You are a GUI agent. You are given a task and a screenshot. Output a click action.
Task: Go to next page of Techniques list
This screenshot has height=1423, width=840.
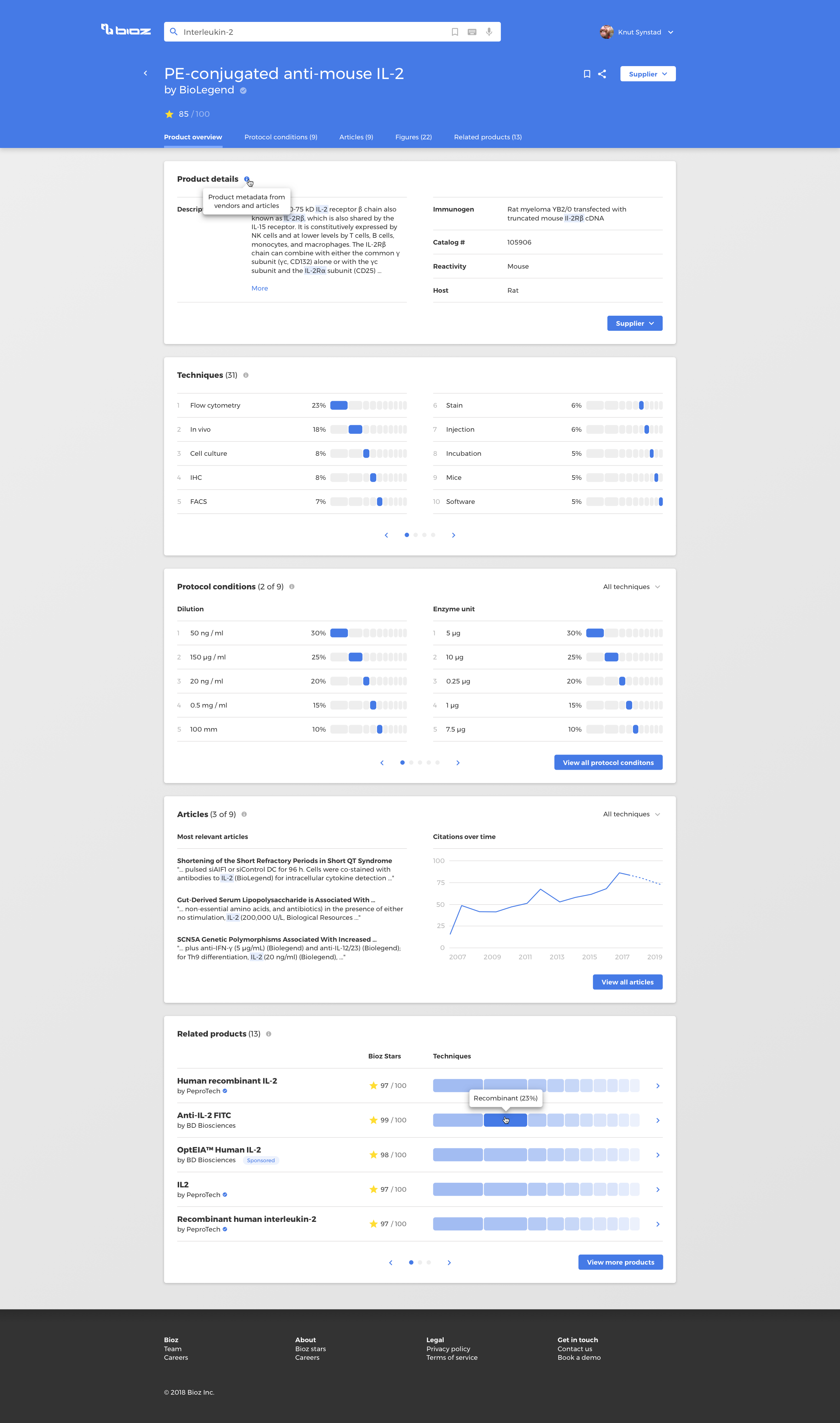(453, 535)
